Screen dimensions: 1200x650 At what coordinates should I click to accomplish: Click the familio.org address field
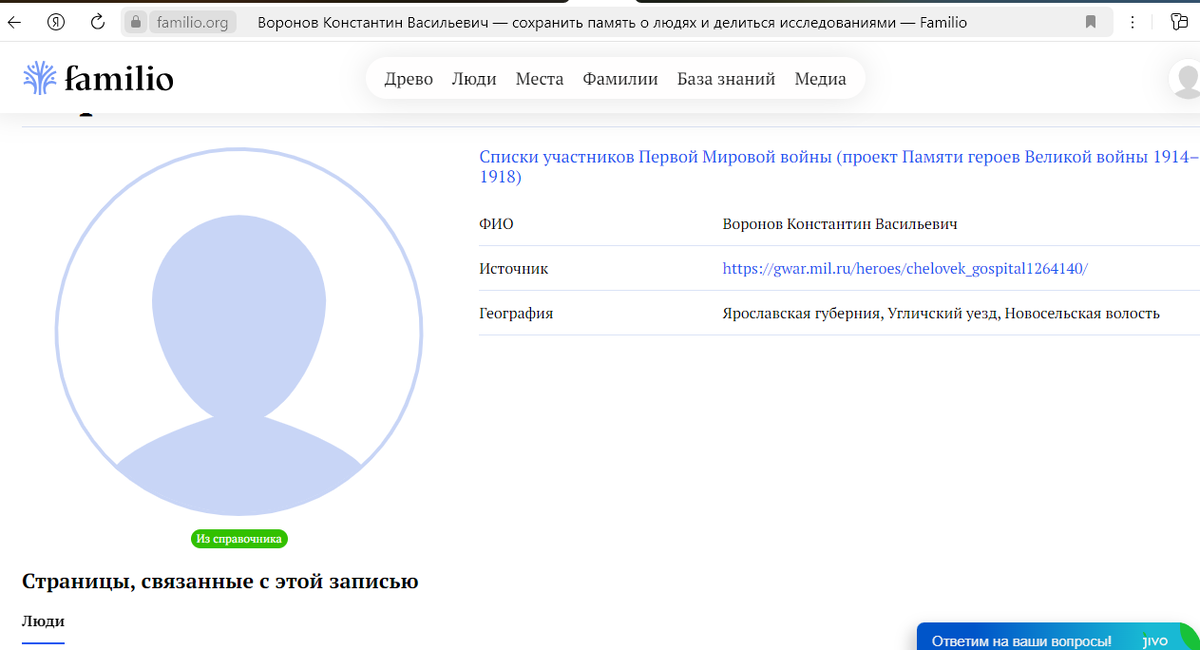(192, 22)
